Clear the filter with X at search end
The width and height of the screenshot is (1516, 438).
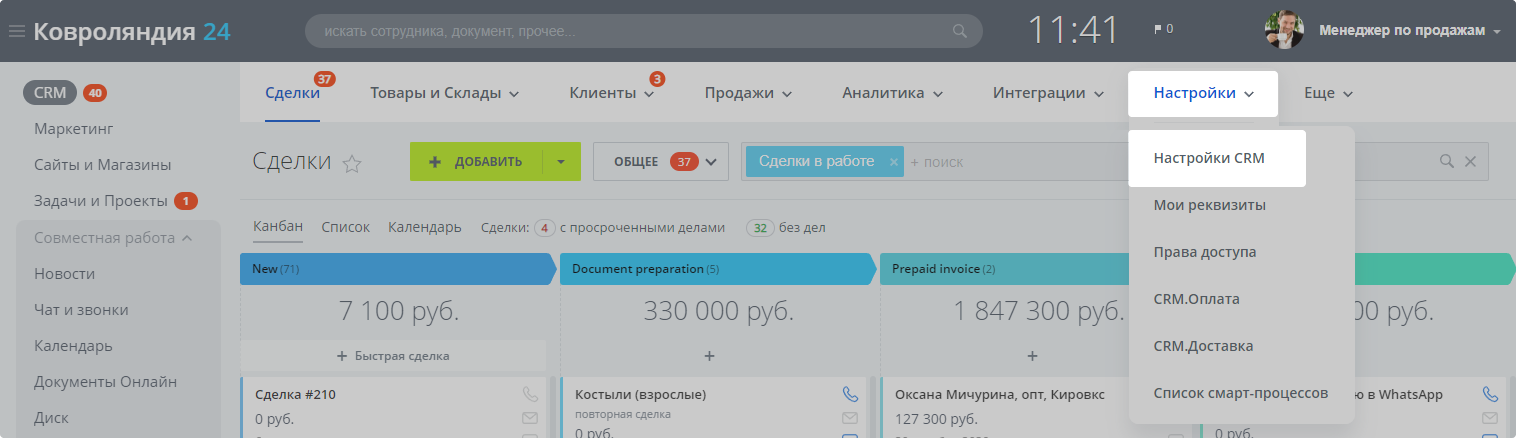1470,162
